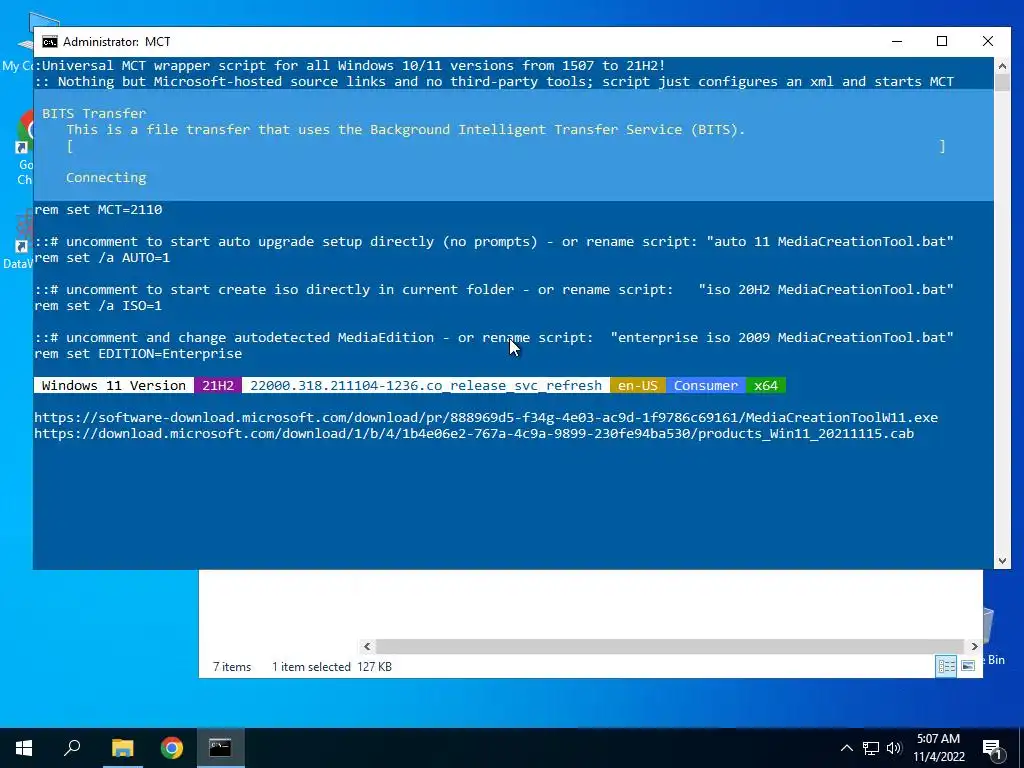Image resolution: width=1024 pixels, height=768 pixels.
Task: Click the green x64 architecture label
Action: pos(765,385)
